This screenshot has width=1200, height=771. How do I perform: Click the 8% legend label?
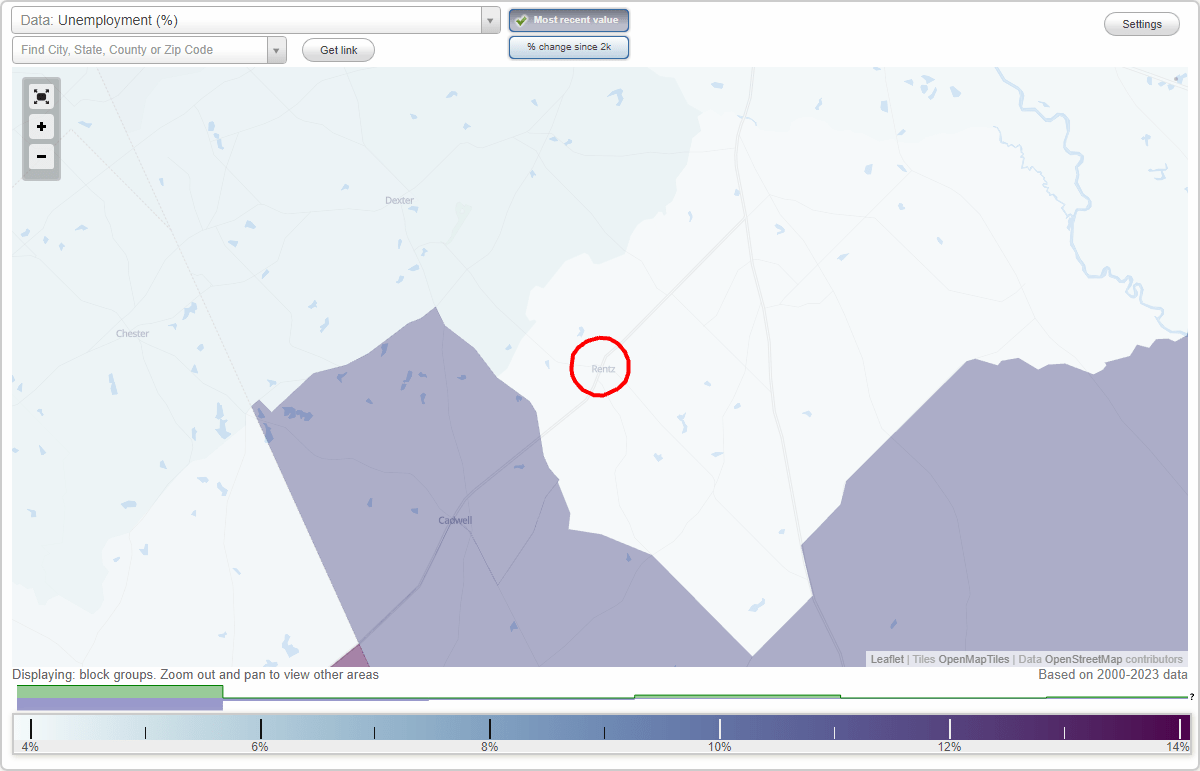[x=490, y=747]
